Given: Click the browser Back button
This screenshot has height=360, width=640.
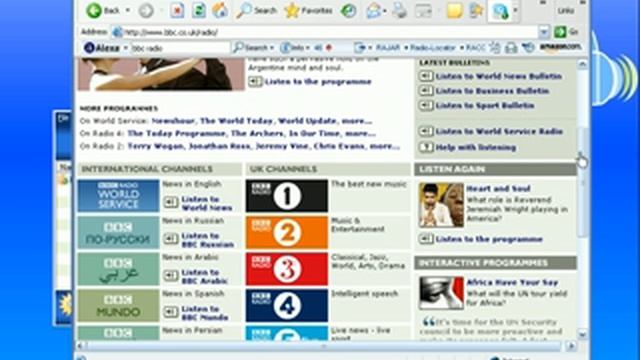Looking at the screenshot, I should click(102, 11).
